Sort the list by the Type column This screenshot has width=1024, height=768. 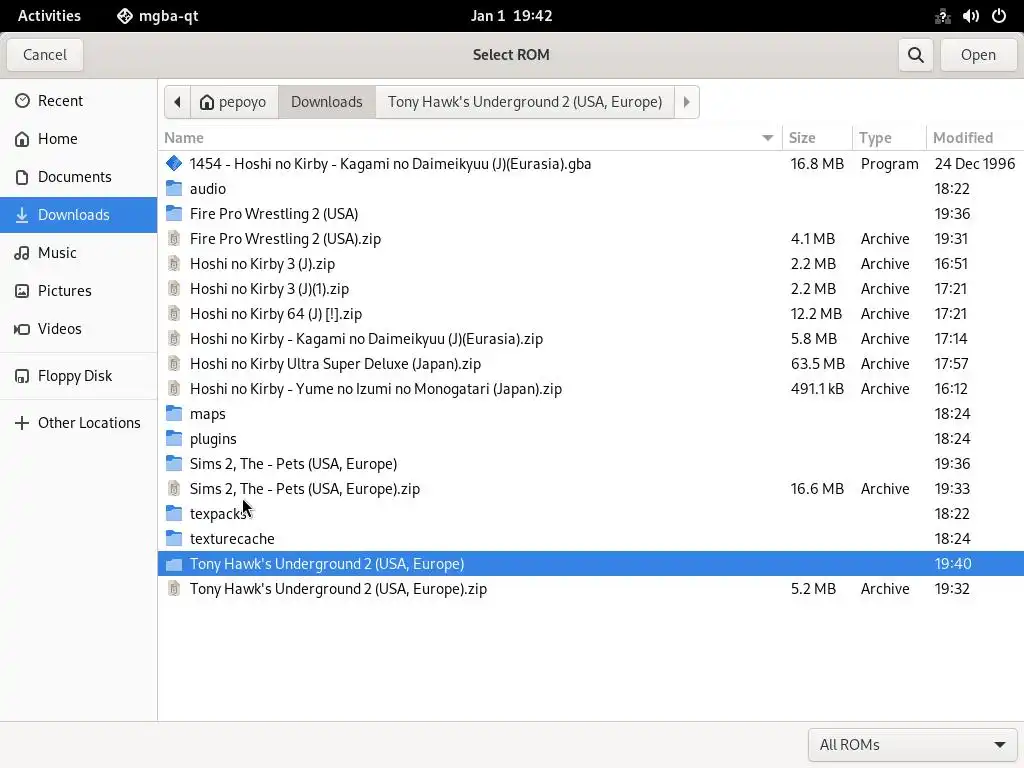coord(889,138)
